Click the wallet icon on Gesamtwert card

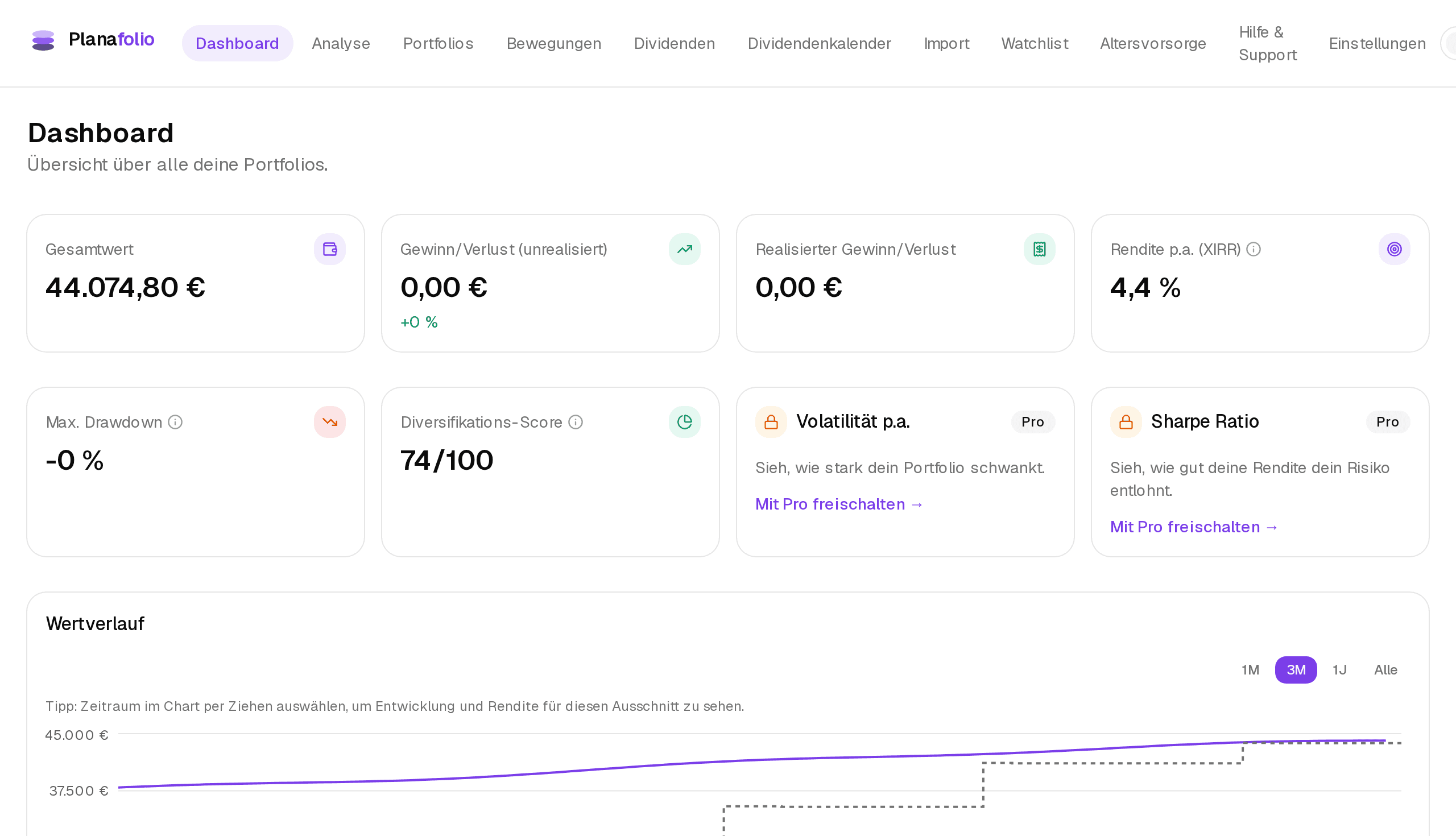[329, 249]
